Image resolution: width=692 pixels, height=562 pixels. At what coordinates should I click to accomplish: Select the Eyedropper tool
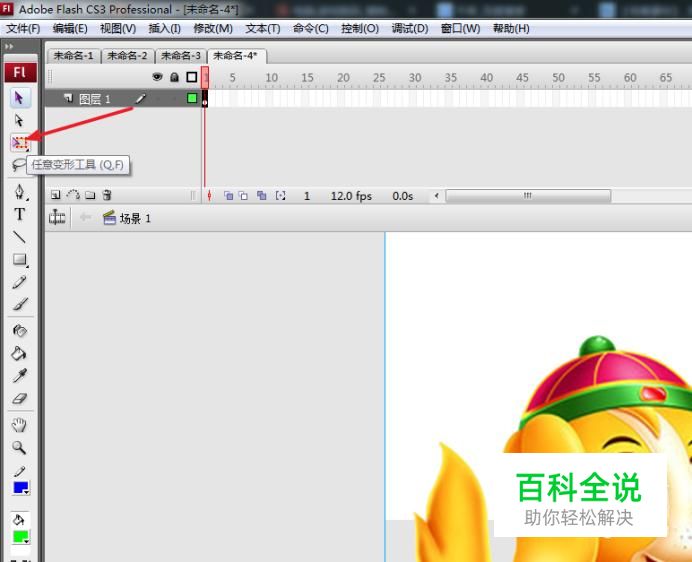(20, 376)
